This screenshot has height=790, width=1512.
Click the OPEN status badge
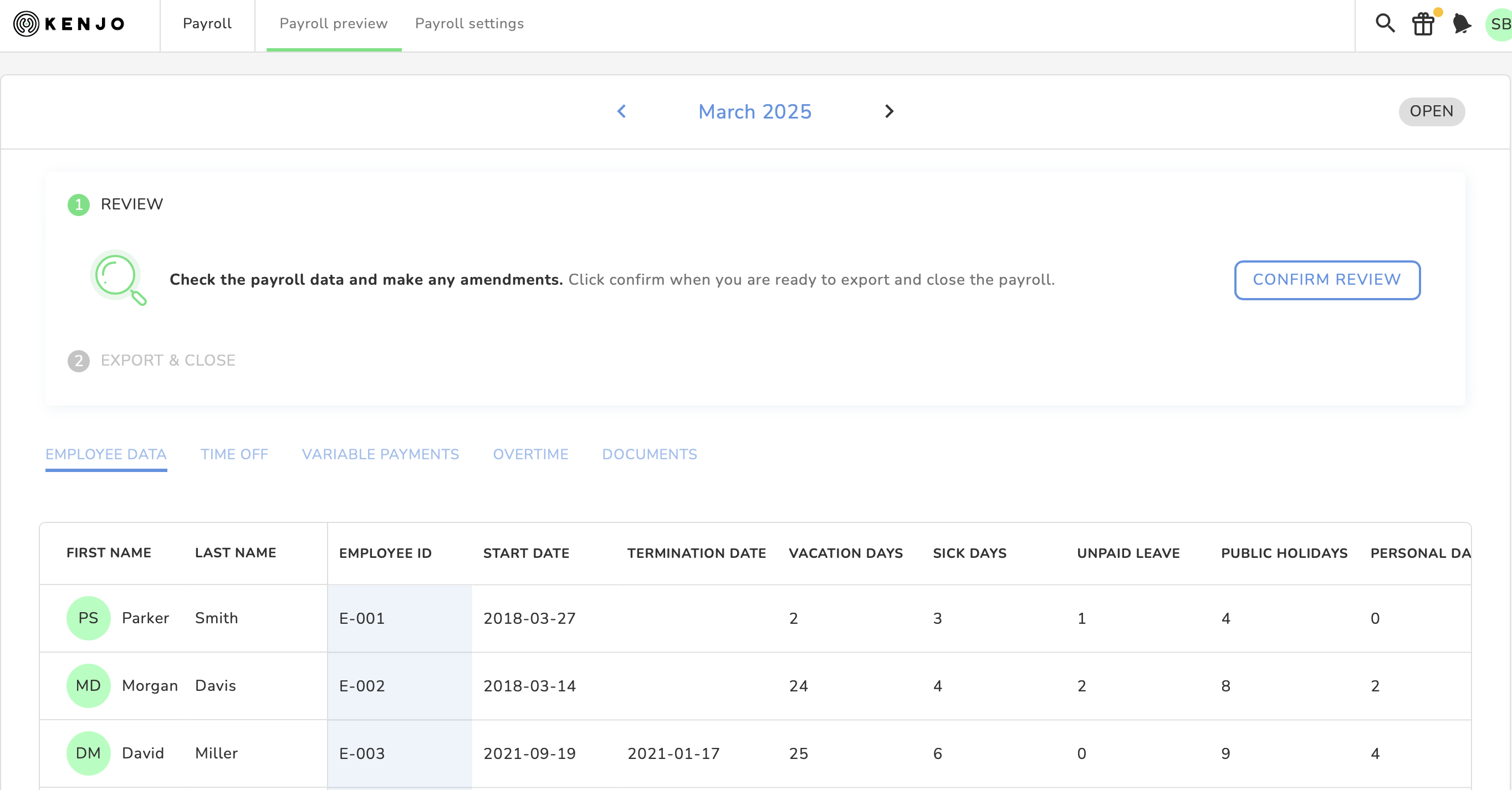tap(1431, 111)
